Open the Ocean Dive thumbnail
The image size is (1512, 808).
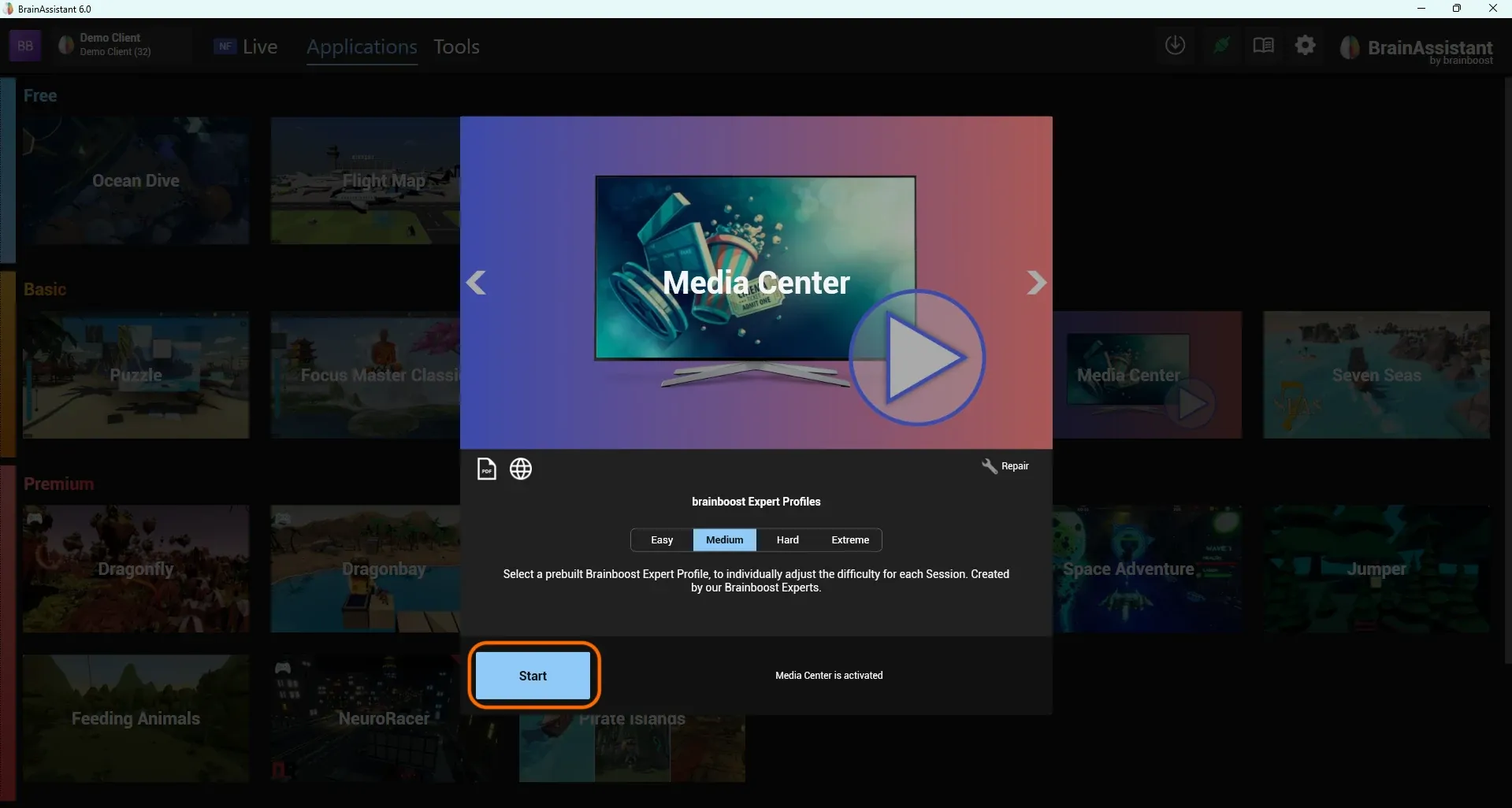tap(136, 180)
